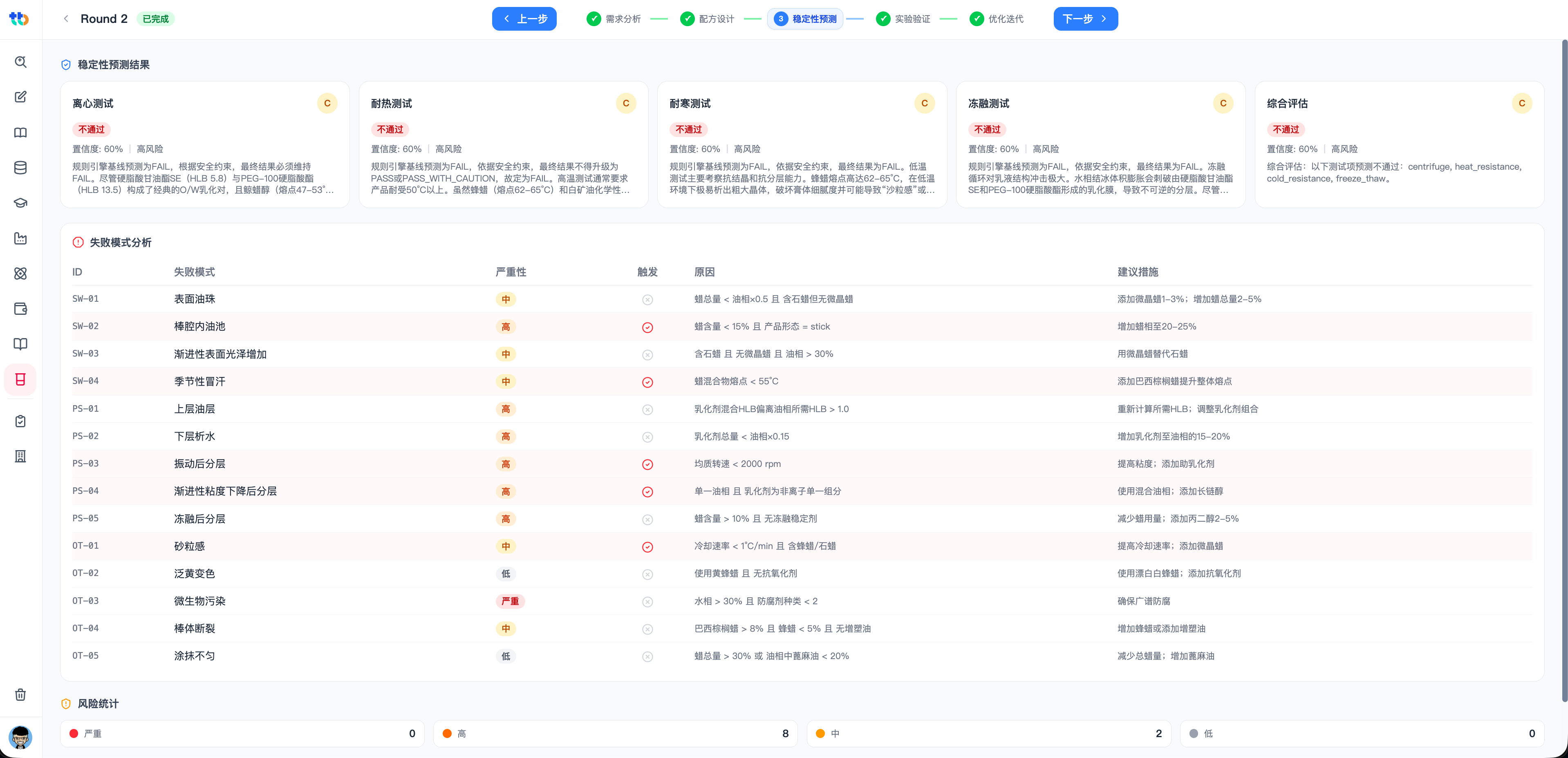This screenshot has height=758, width=1568.
Task: Click the C grade badge on 耐寒测试 card
Action: 924,103
